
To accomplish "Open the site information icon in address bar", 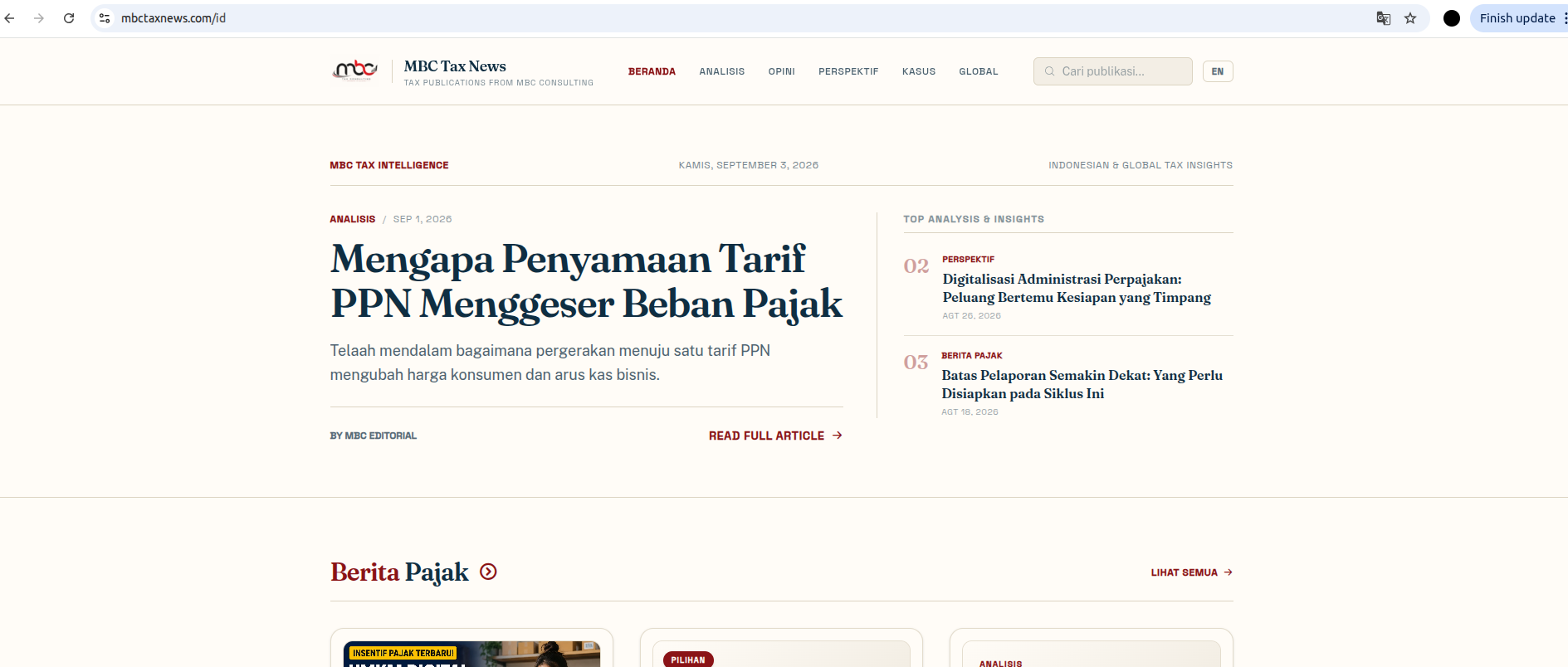I will click(x=105, y=18).
